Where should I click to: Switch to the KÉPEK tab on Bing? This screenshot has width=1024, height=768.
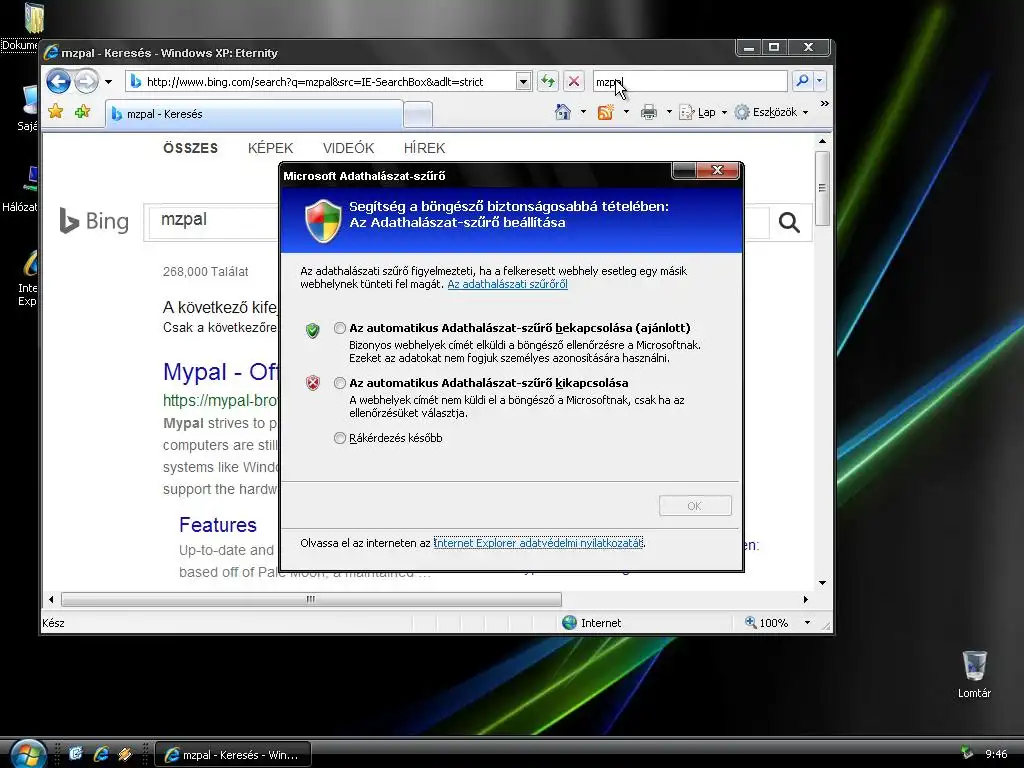(x=270, y=148)
